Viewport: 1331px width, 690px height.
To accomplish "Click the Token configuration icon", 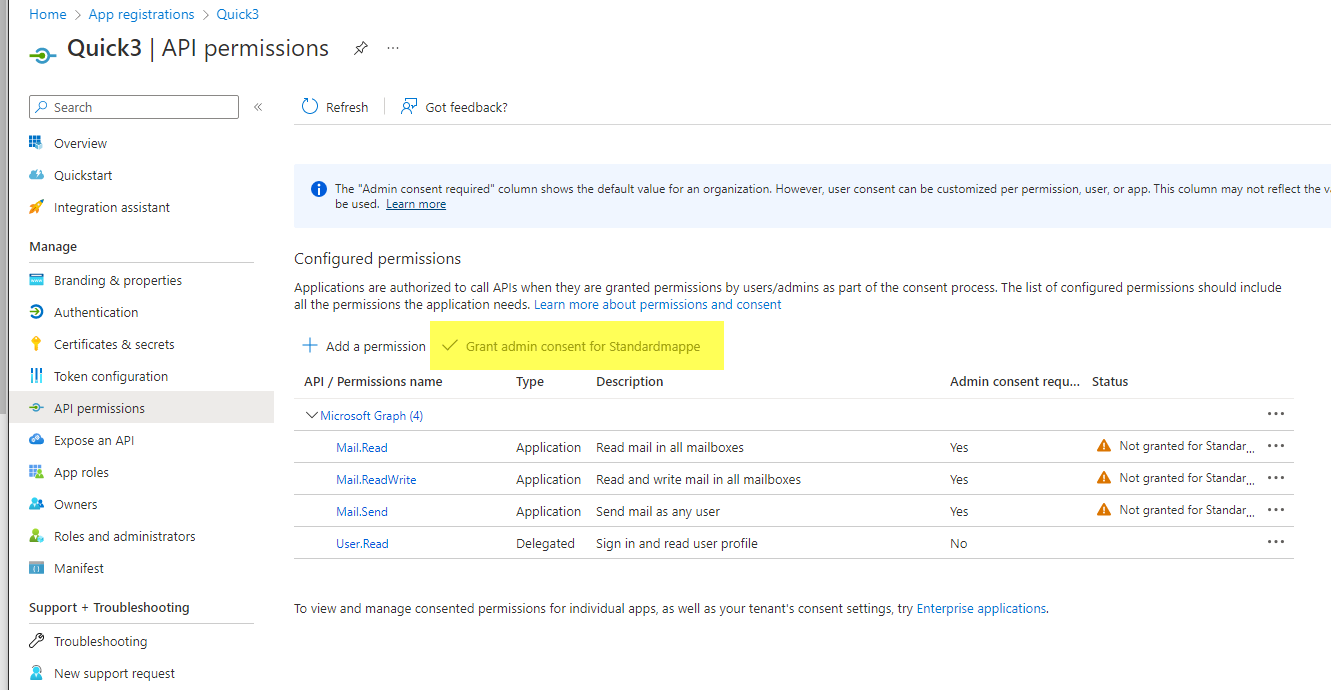I will [x=36, y=376].
